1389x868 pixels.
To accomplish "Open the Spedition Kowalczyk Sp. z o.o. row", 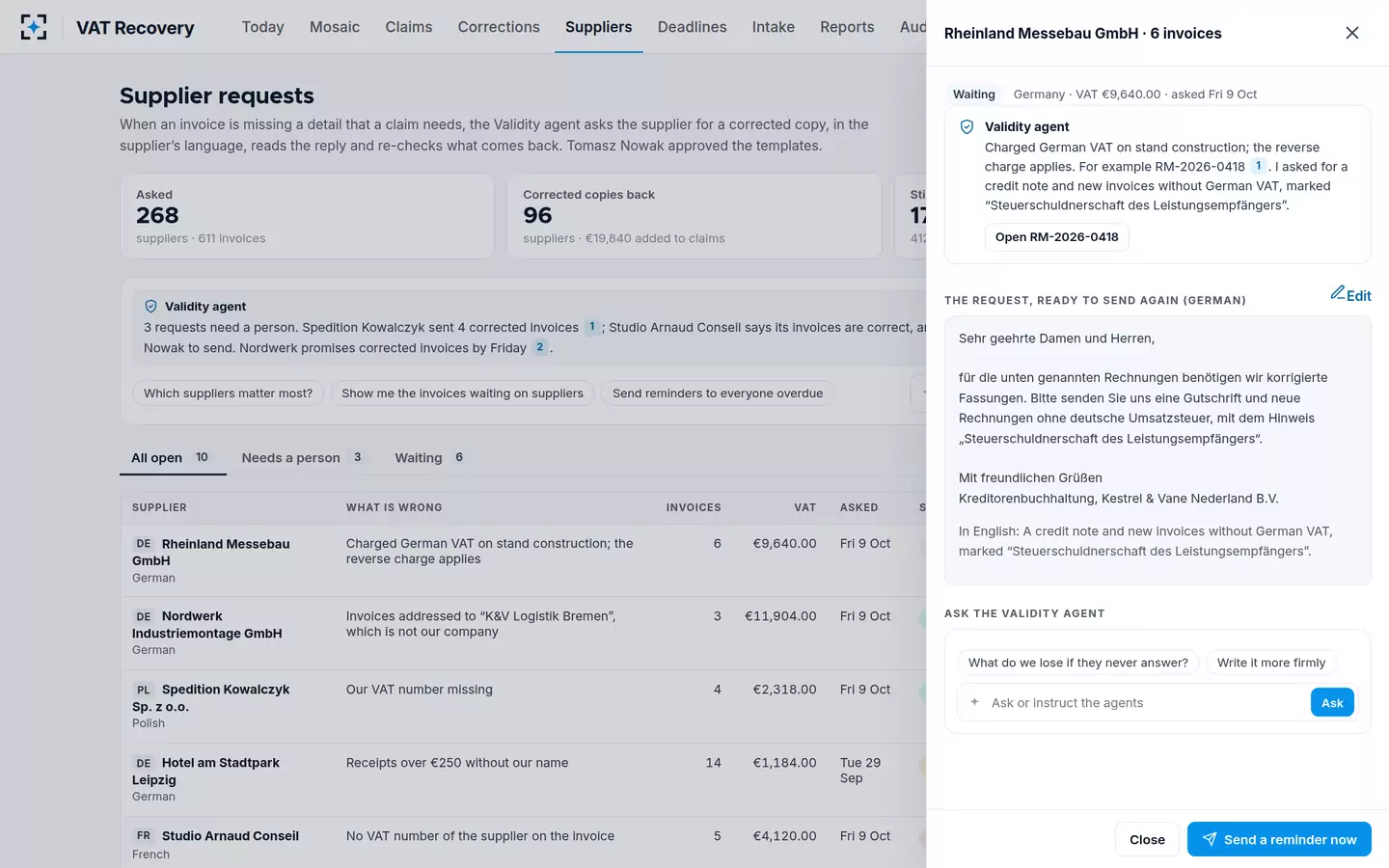I will coord(523,707).
